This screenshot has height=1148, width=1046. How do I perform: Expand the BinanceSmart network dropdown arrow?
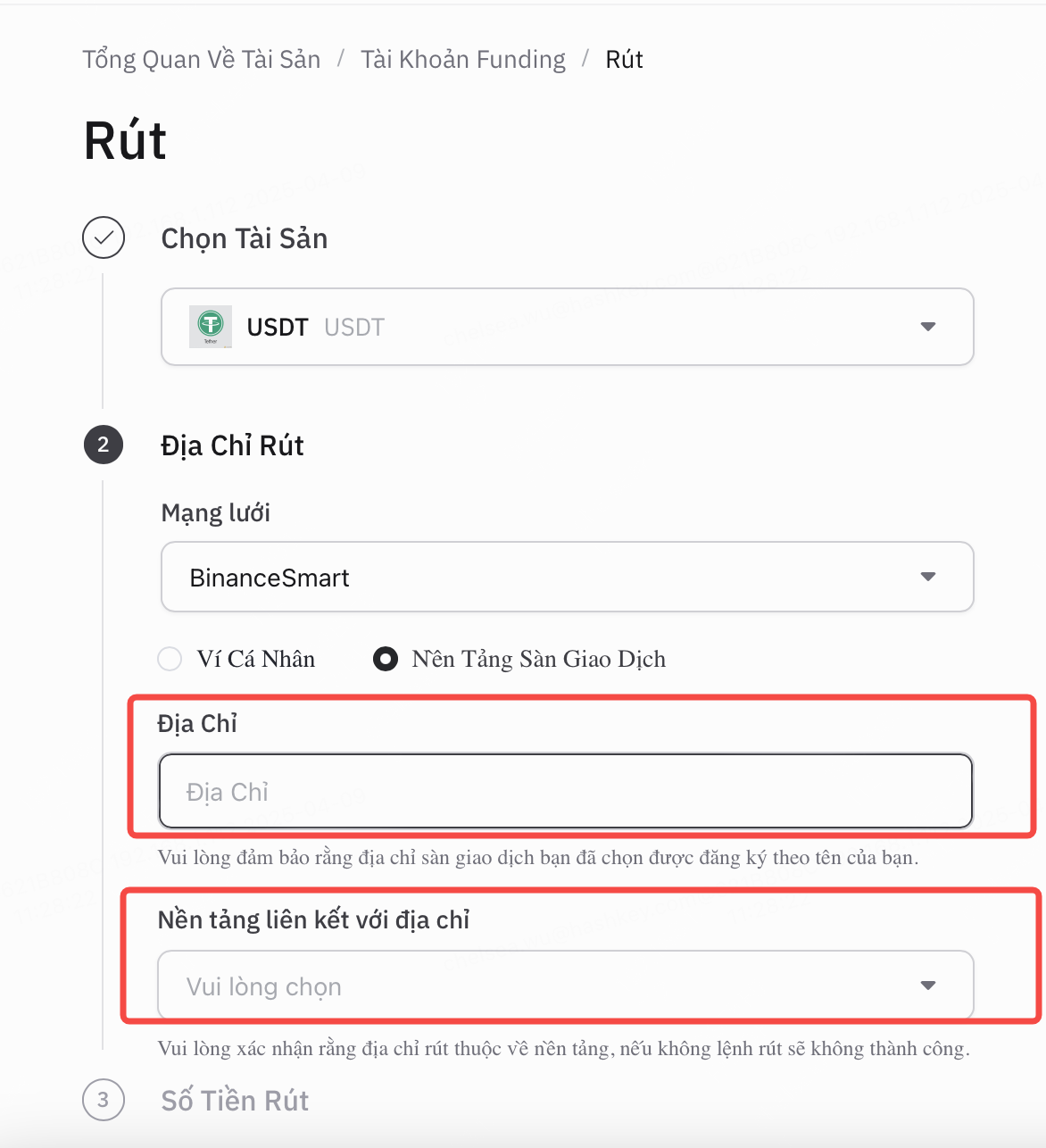coord(928,577)
